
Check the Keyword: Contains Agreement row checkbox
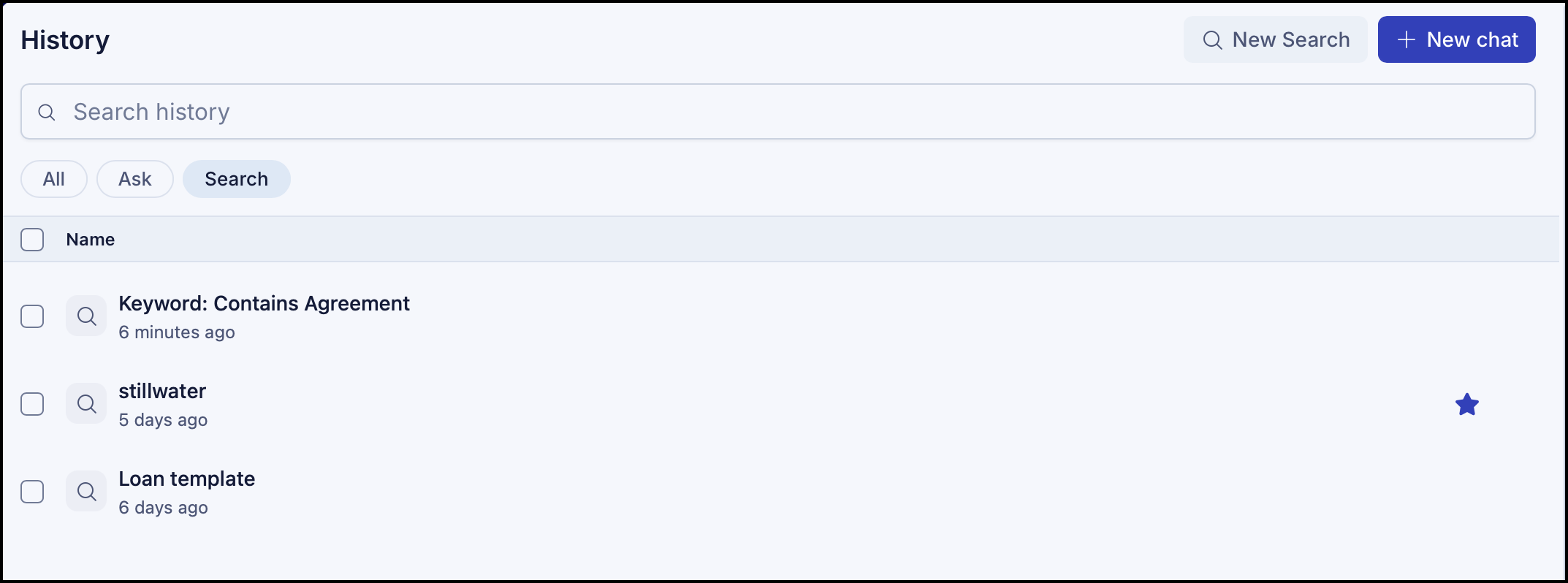point(32,316)
